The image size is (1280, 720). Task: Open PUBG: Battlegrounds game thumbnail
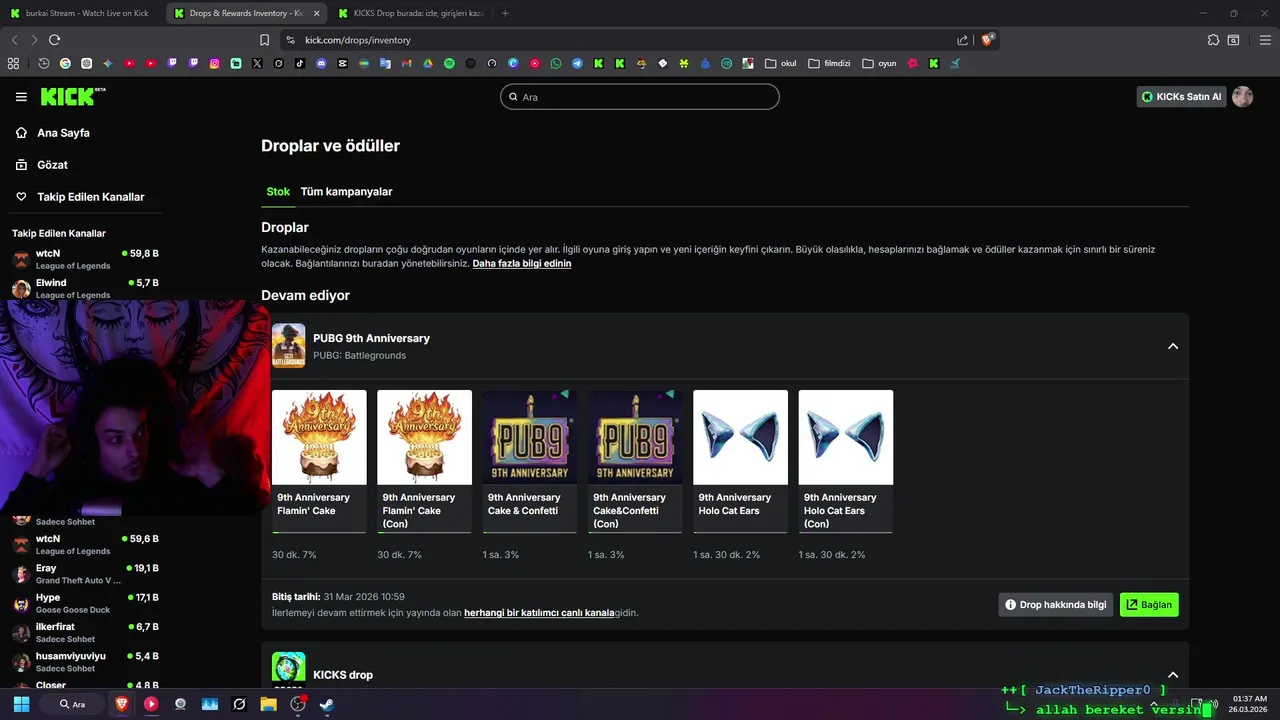pos(289,346)
